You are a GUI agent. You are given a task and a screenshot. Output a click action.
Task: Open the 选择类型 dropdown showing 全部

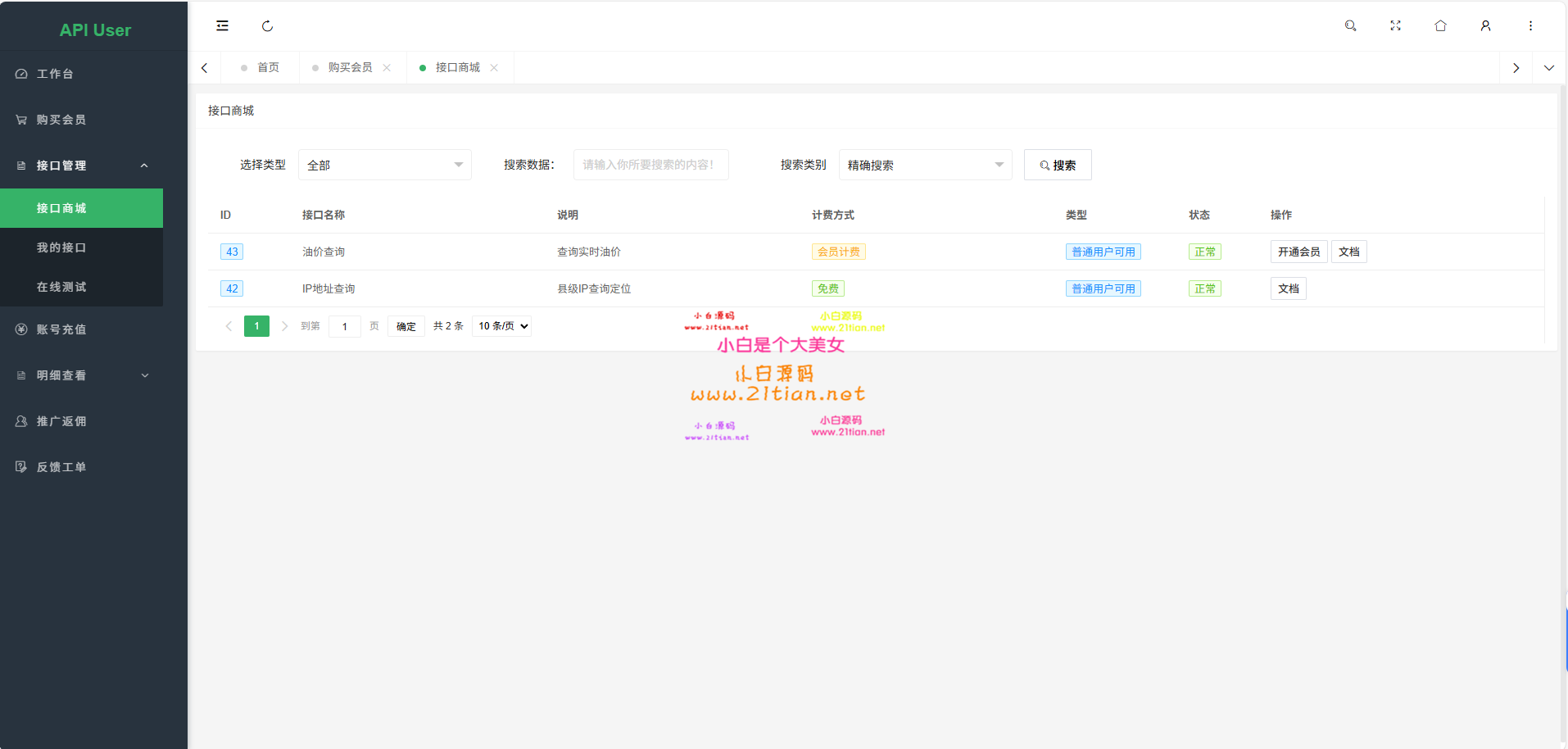pyautogui.click(x=384, y=165)
